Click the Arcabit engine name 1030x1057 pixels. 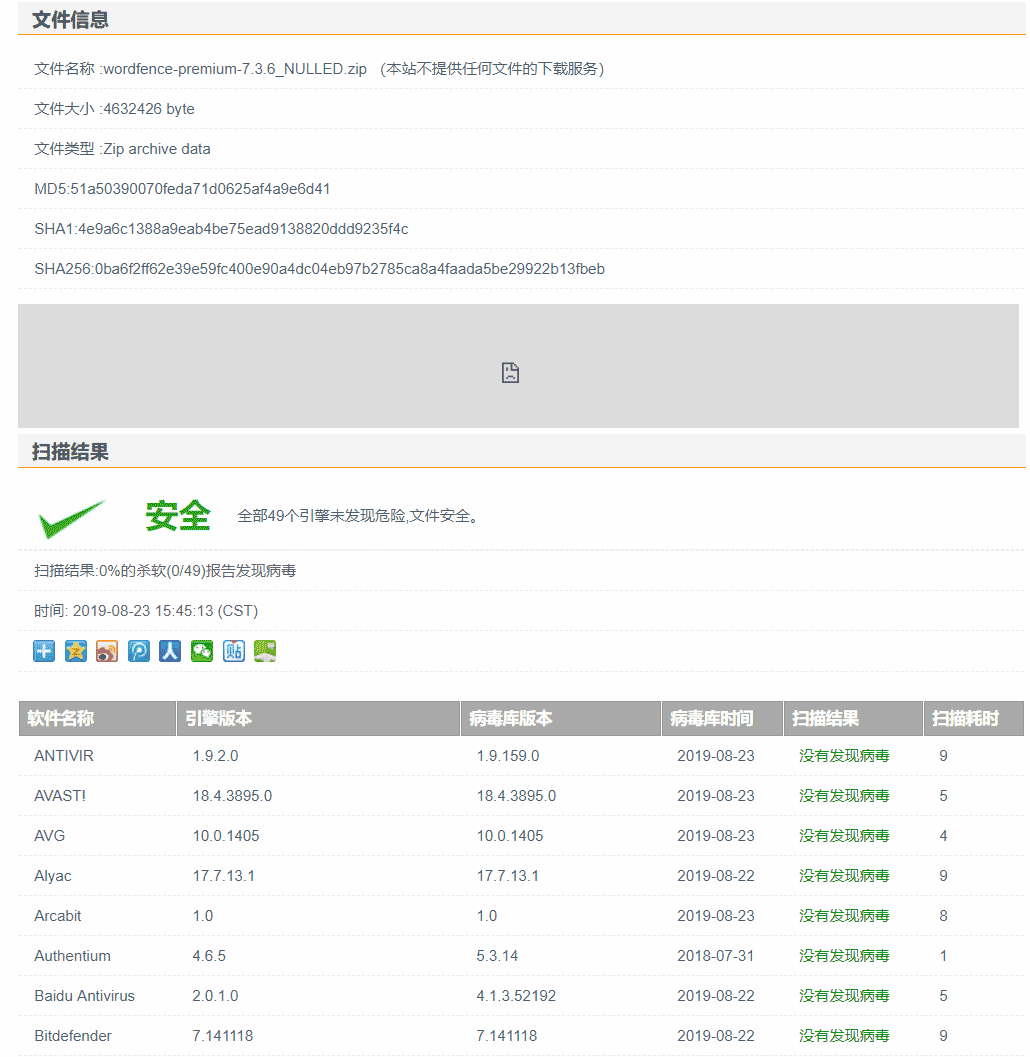(x=58, y=916)
